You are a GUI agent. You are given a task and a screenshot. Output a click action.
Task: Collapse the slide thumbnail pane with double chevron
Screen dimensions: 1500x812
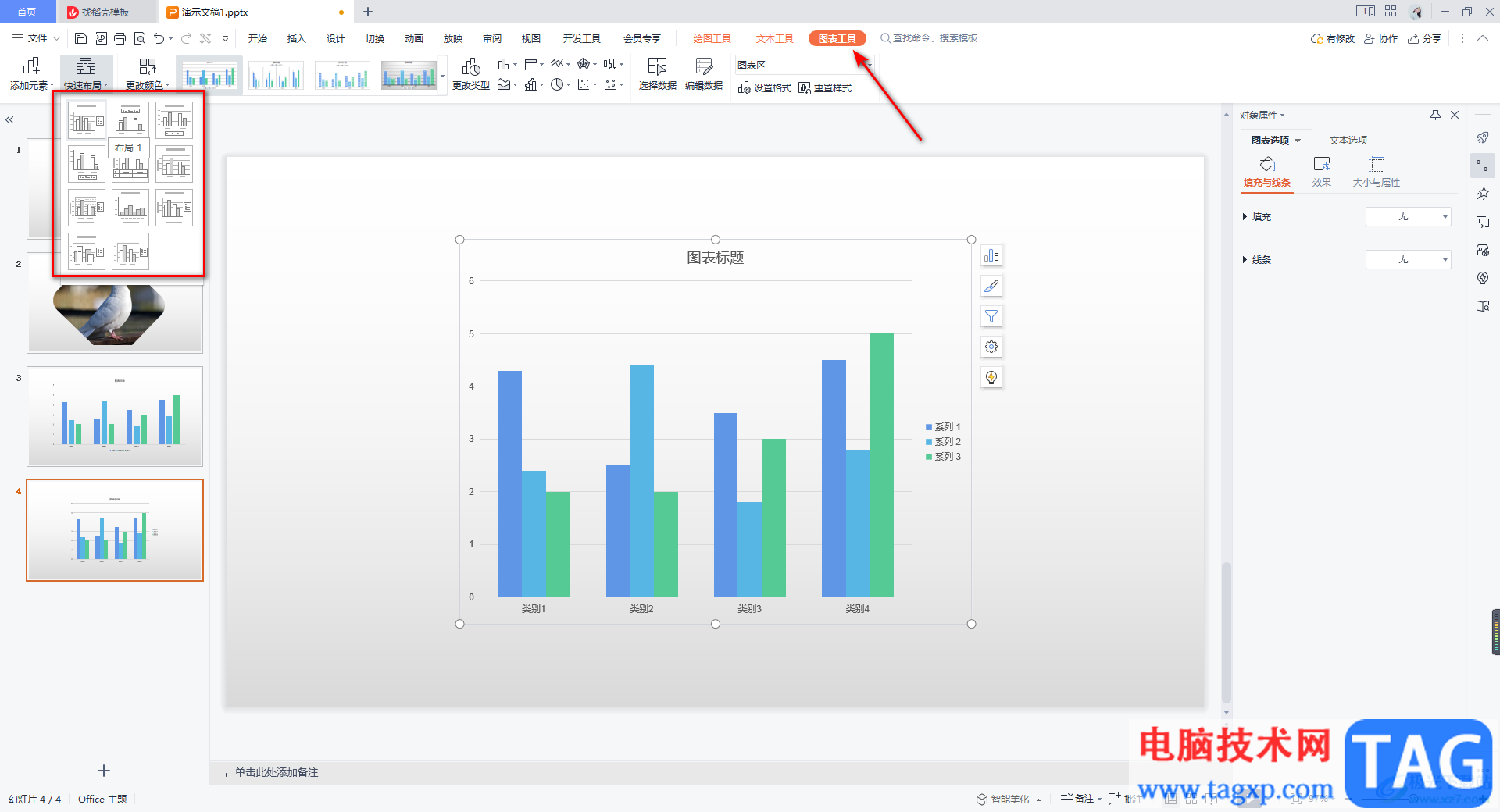[x=10, y=120]
